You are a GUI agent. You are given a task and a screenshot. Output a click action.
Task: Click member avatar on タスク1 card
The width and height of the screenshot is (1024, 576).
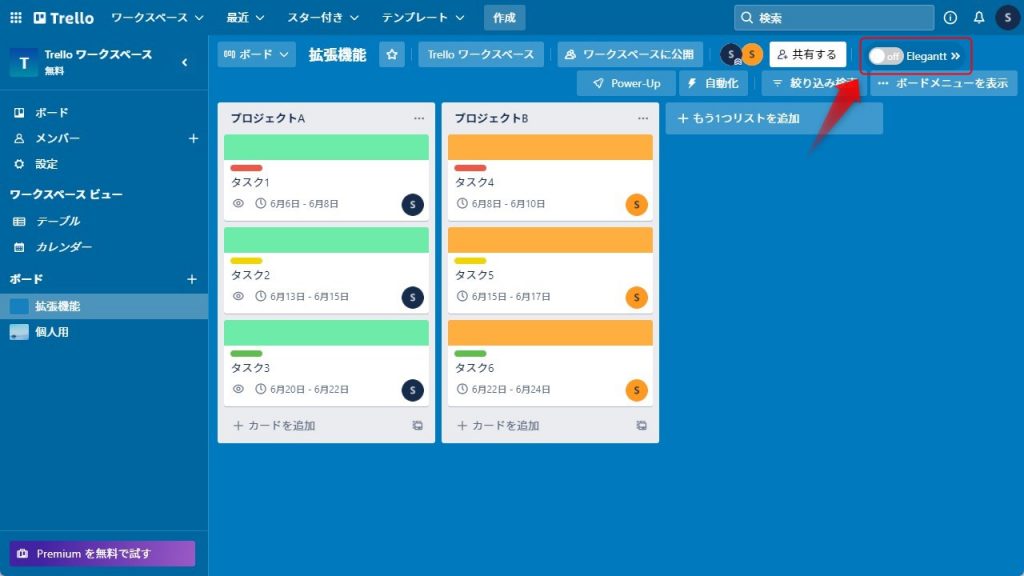coord(413,204)
